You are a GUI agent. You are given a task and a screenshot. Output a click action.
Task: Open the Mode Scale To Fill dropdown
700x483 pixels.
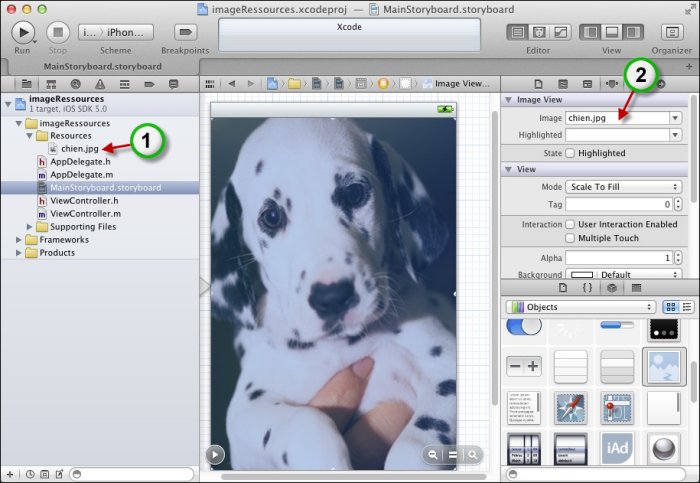click(624, 187)
